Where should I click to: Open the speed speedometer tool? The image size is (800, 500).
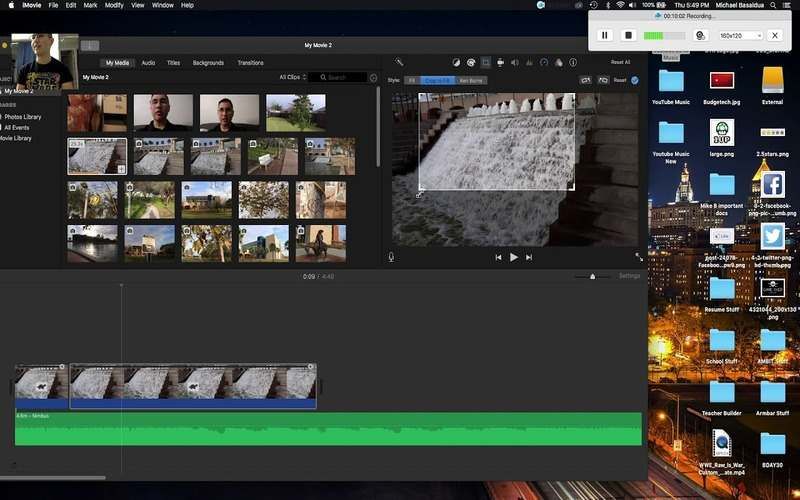(x=544, y=62)
